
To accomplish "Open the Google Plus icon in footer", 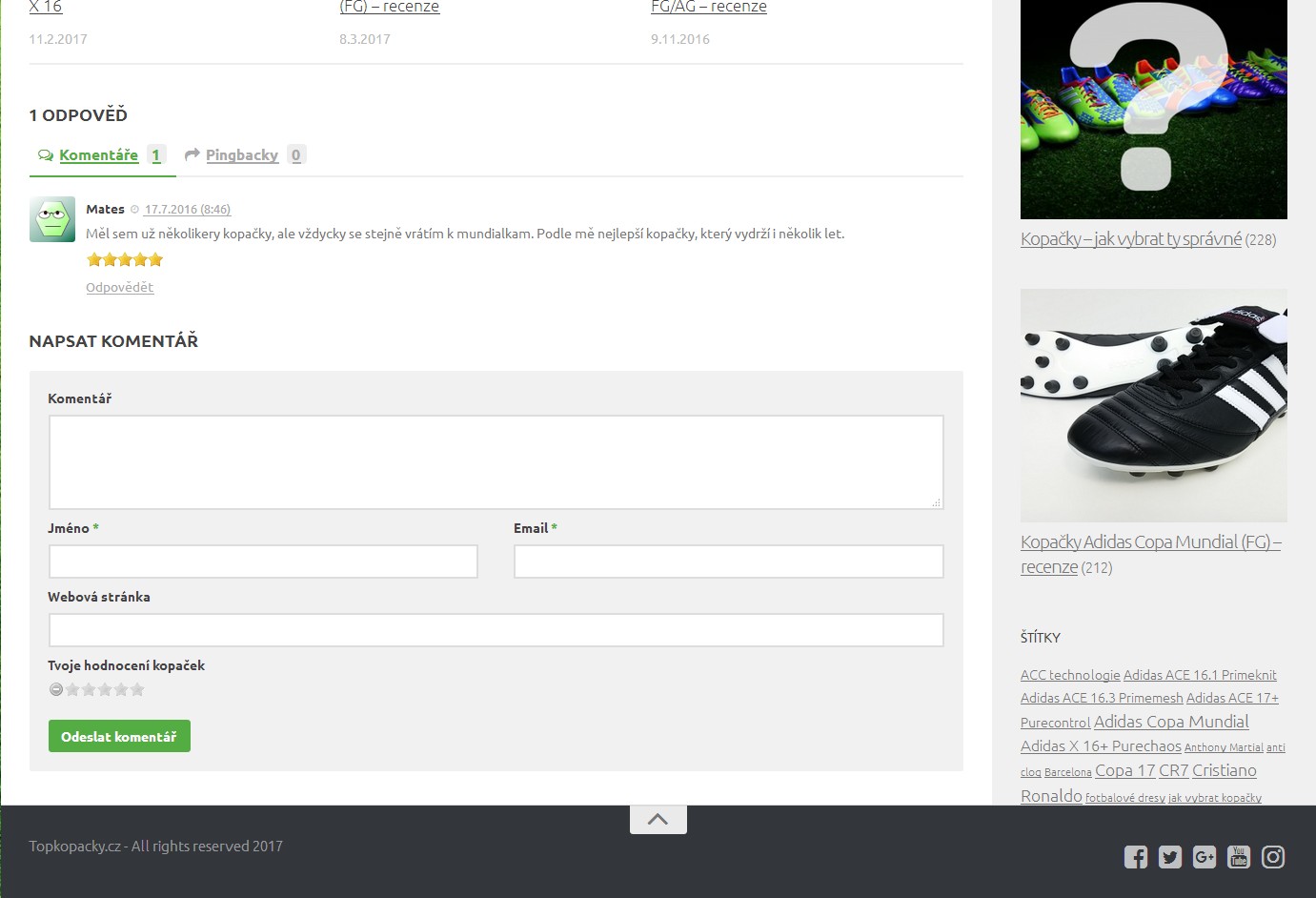I will [x=1205, y=857].
